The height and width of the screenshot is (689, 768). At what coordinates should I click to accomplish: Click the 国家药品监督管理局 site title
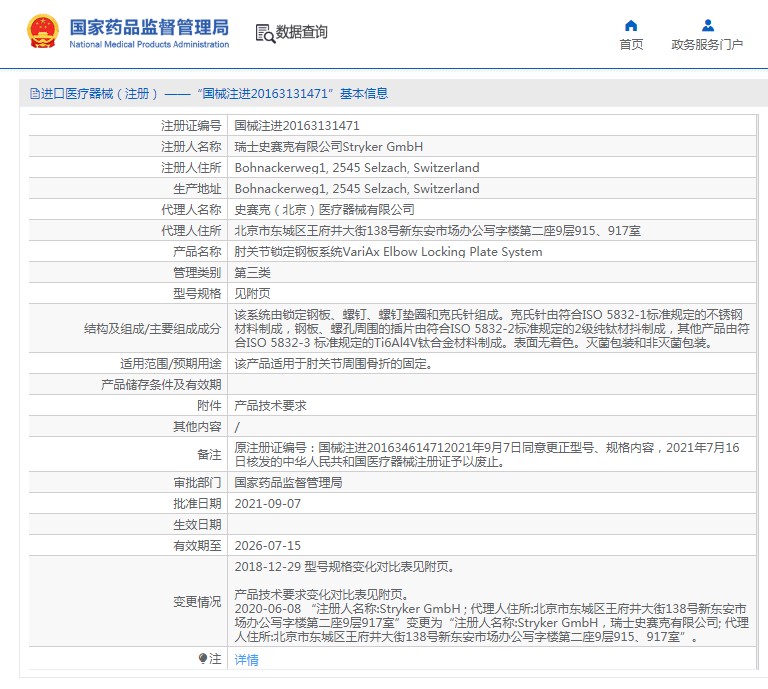[x=148, y=26]
